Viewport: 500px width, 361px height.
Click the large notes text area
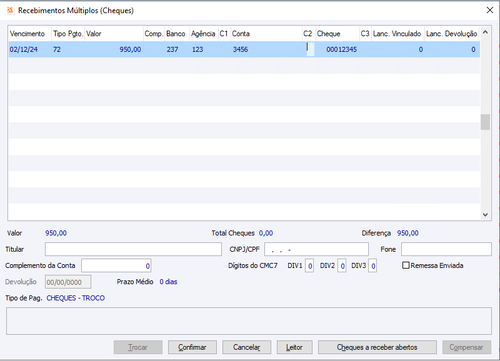[x=249, y=321]
